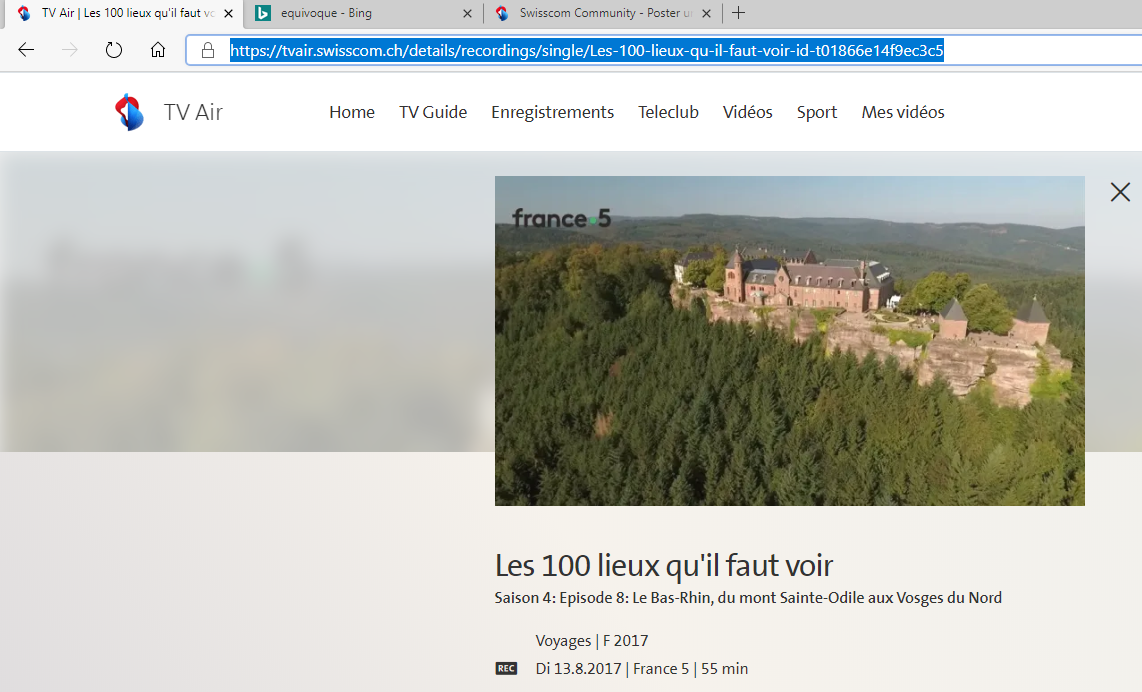Viewport: 1142px width, 692px height.
Task: Open Mes vidéos page
Action: [902, 112]
